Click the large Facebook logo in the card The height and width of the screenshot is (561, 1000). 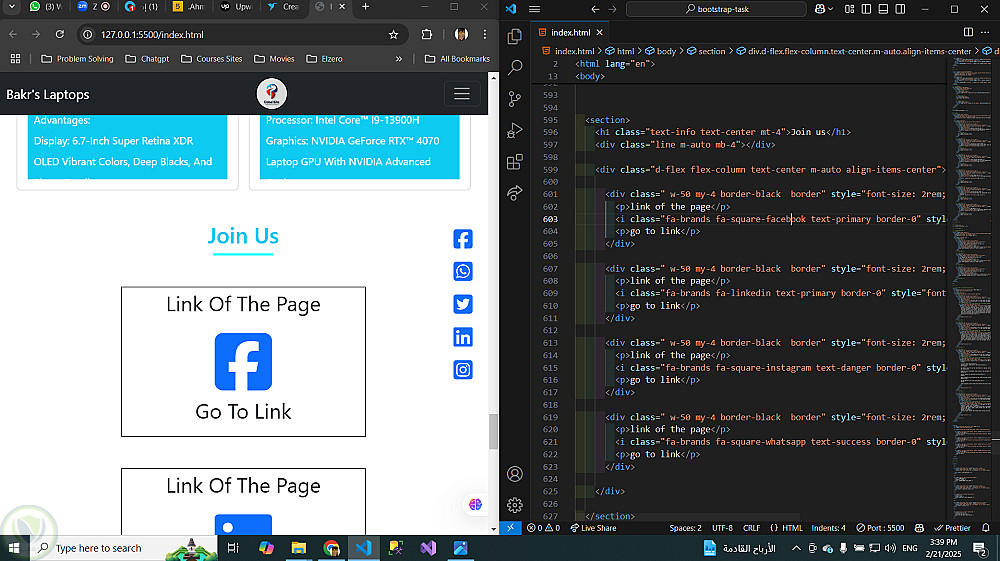click(243, 361)
